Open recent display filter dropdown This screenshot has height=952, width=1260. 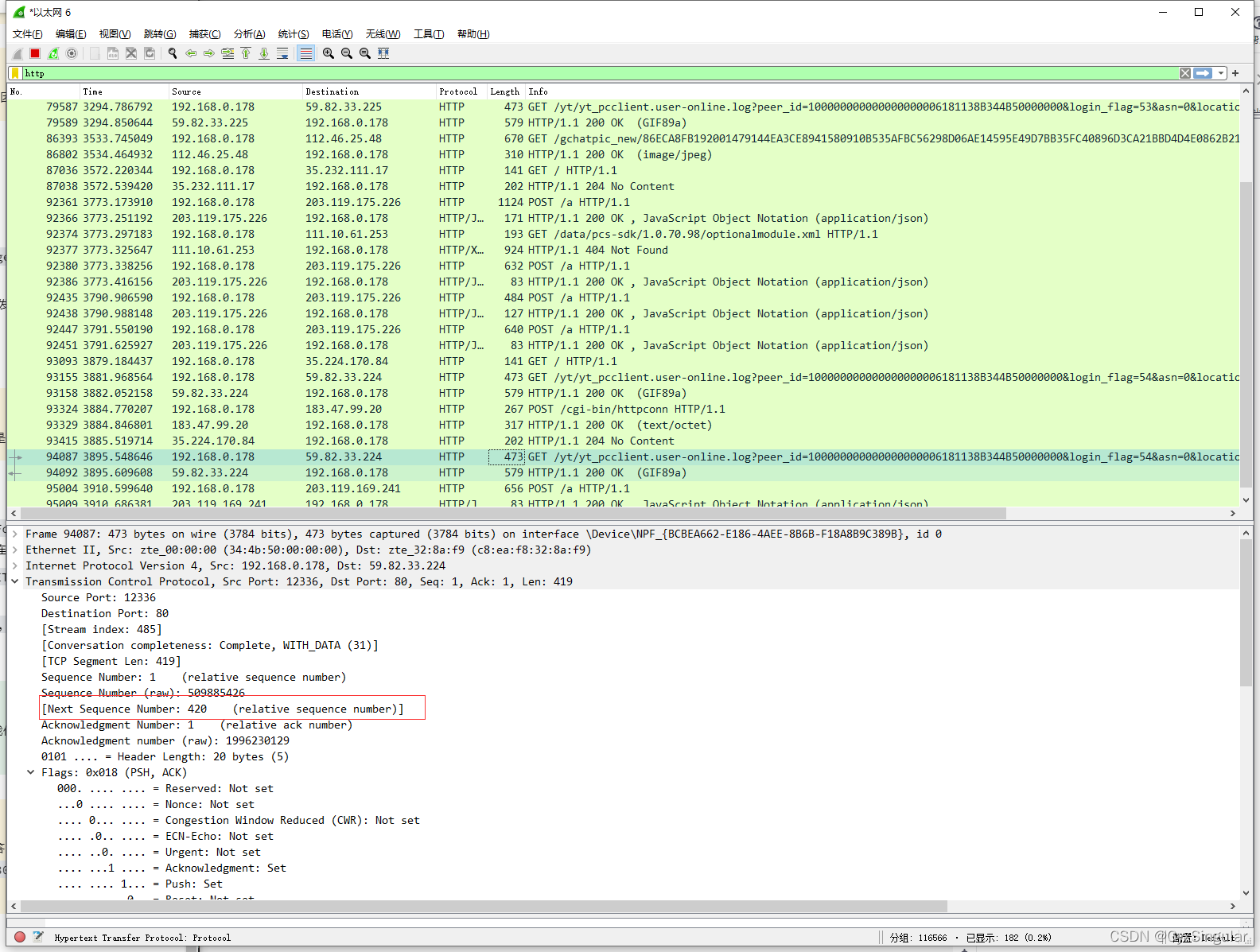(1221, 73)
